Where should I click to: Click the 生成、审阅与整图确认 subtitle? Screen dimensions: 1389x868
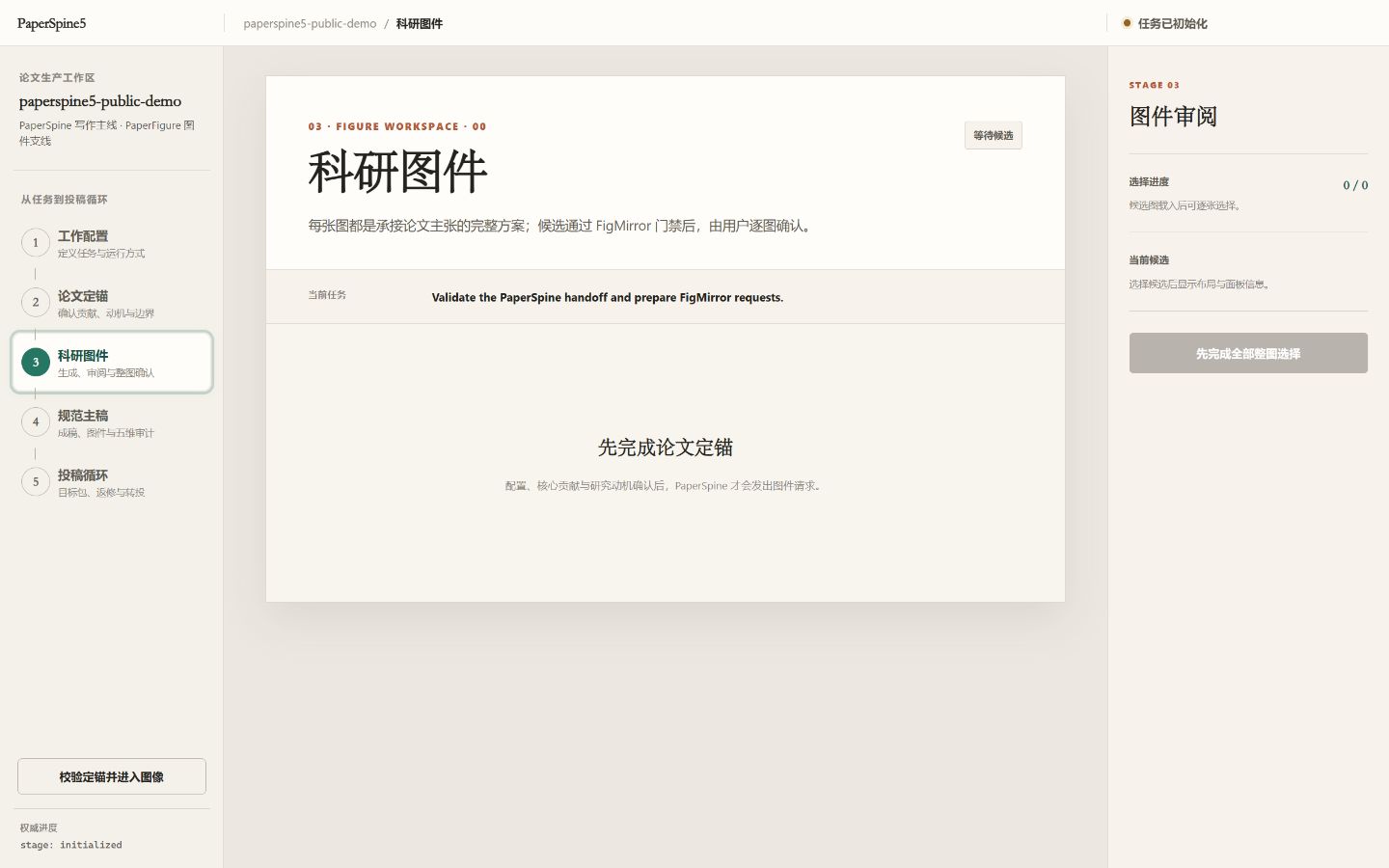tap(106, 373)
